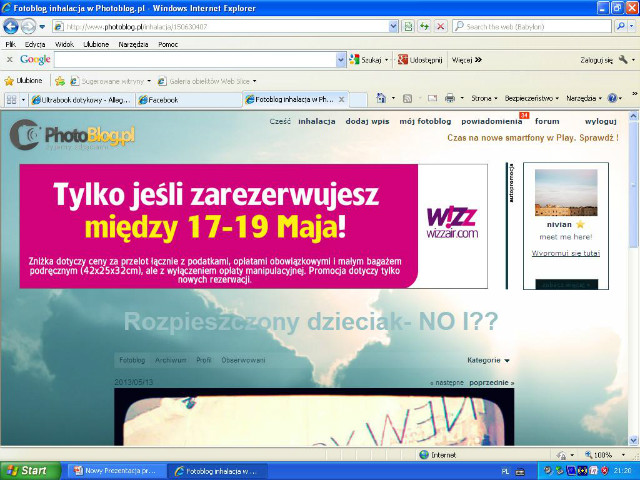Refresh the page with the green arrows icon

click(x=424, y=27)
